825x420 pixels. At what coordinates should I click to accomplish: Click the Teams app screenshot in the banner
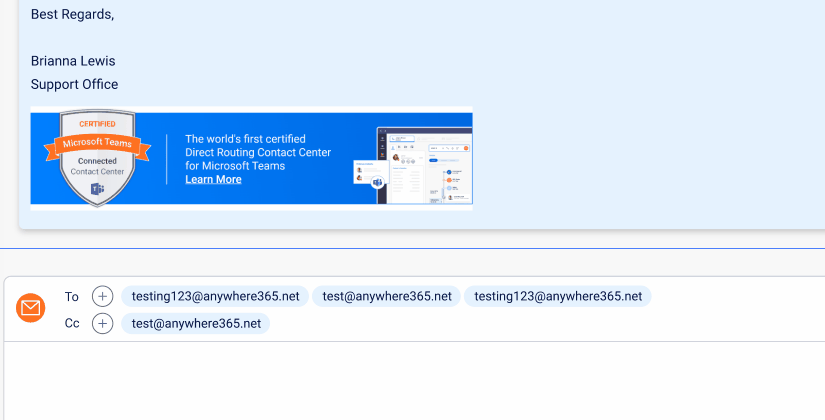(414, 165)
